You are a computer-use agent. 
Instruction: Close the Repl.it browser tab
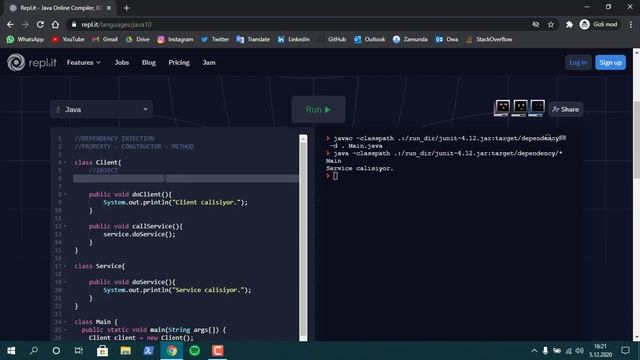[x=109, y=8]
